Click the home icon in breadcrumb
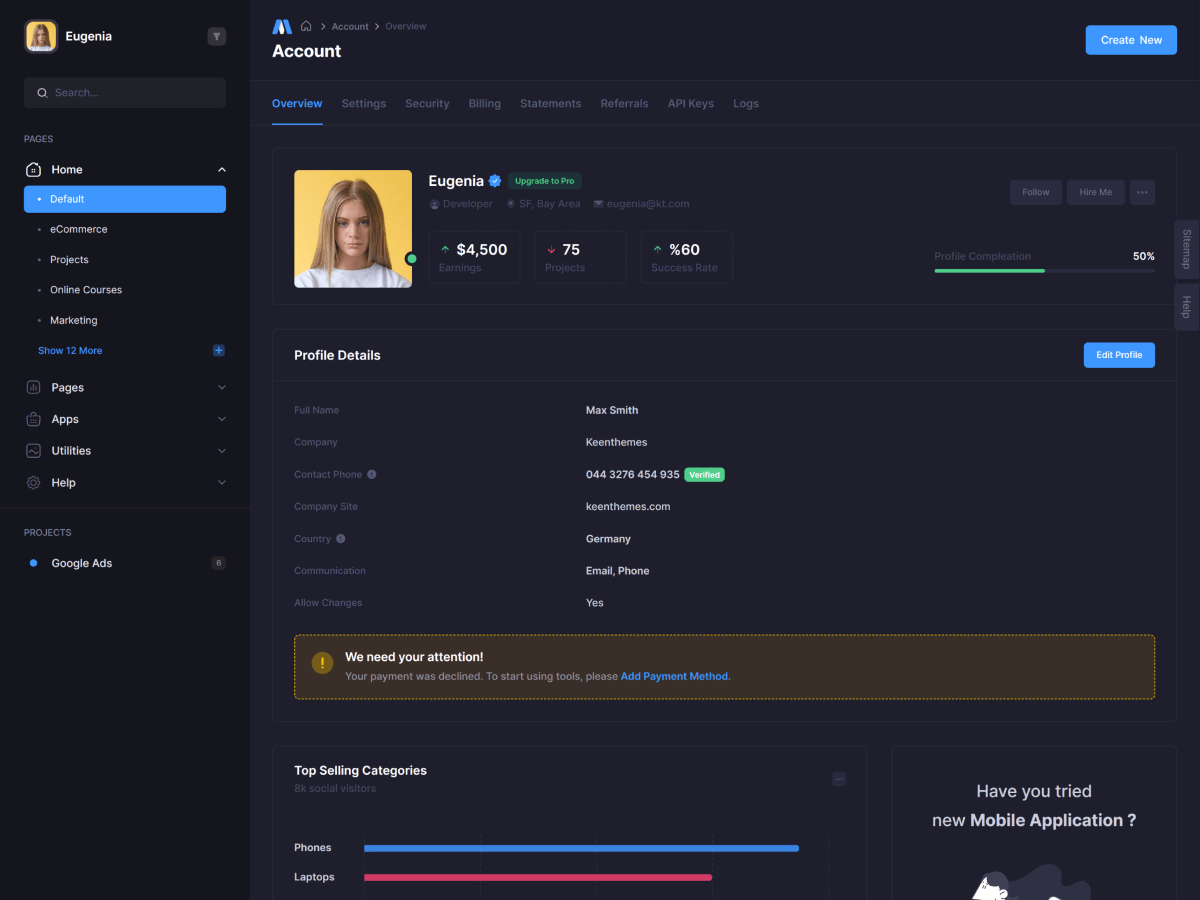This screenshot has width=1200, height=900. tap(306, 26)
